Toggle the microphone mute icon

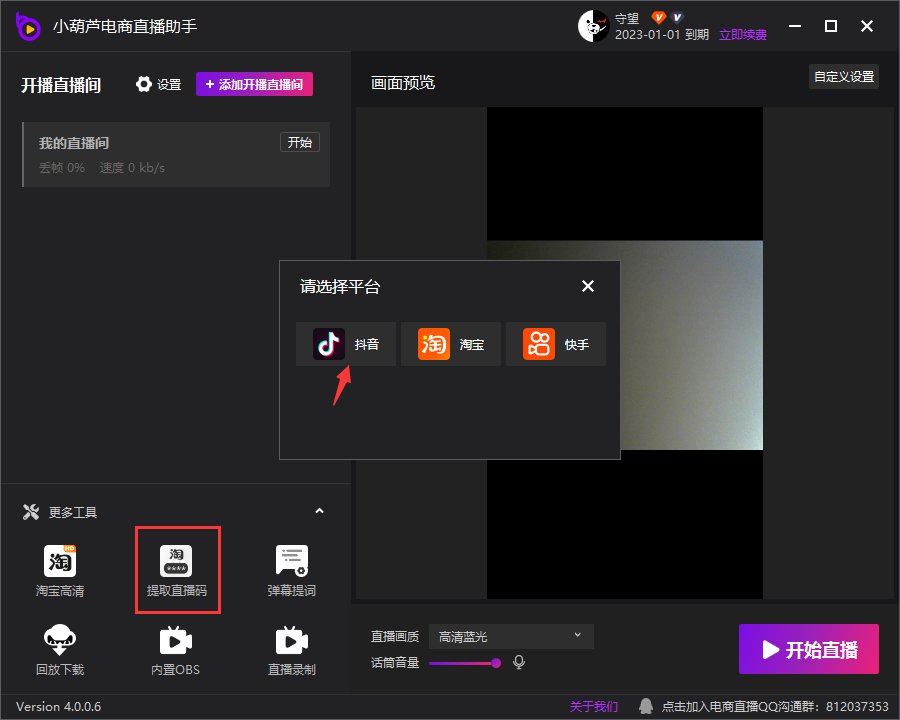tap(519, 662)
